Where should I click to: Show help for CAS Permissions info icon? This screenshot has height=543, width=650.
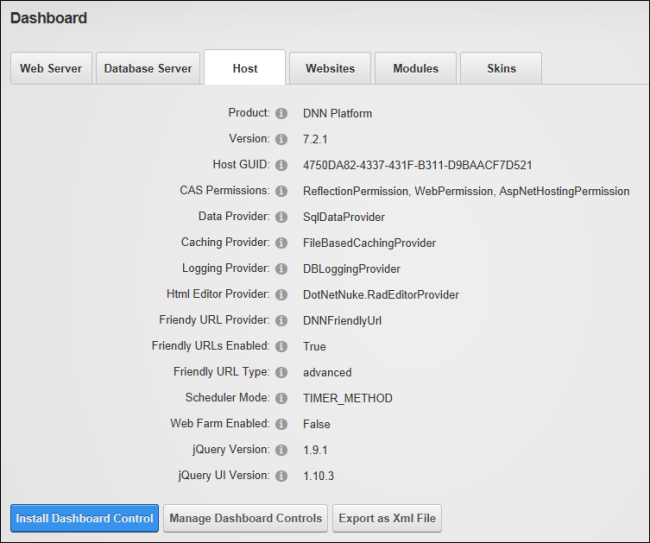[281, 191]
